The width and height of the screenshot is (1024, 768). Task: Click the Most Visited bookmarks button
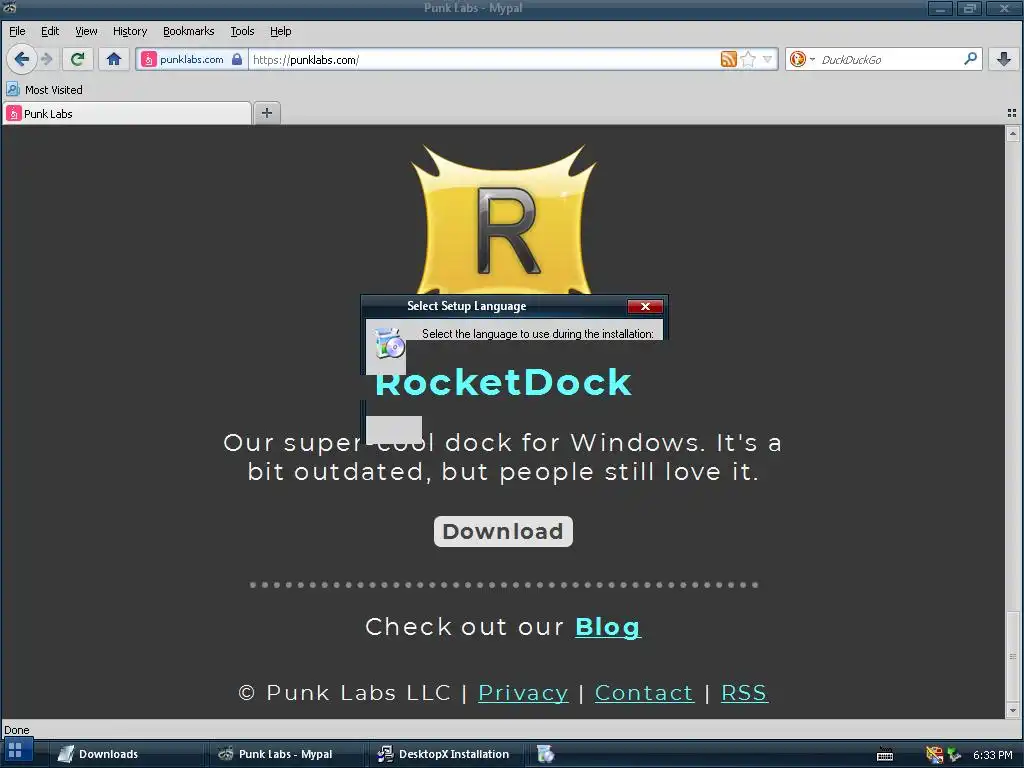(x=44, y=89)
